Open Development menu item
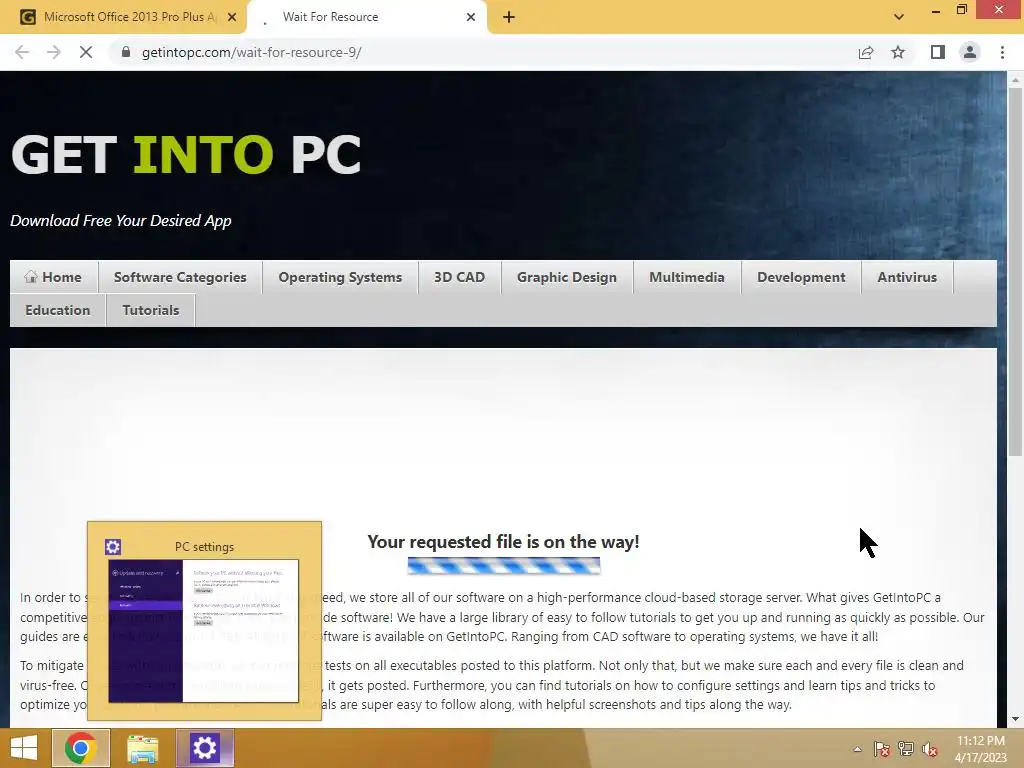The image size is (1024, 768). (x=801, y=277)
